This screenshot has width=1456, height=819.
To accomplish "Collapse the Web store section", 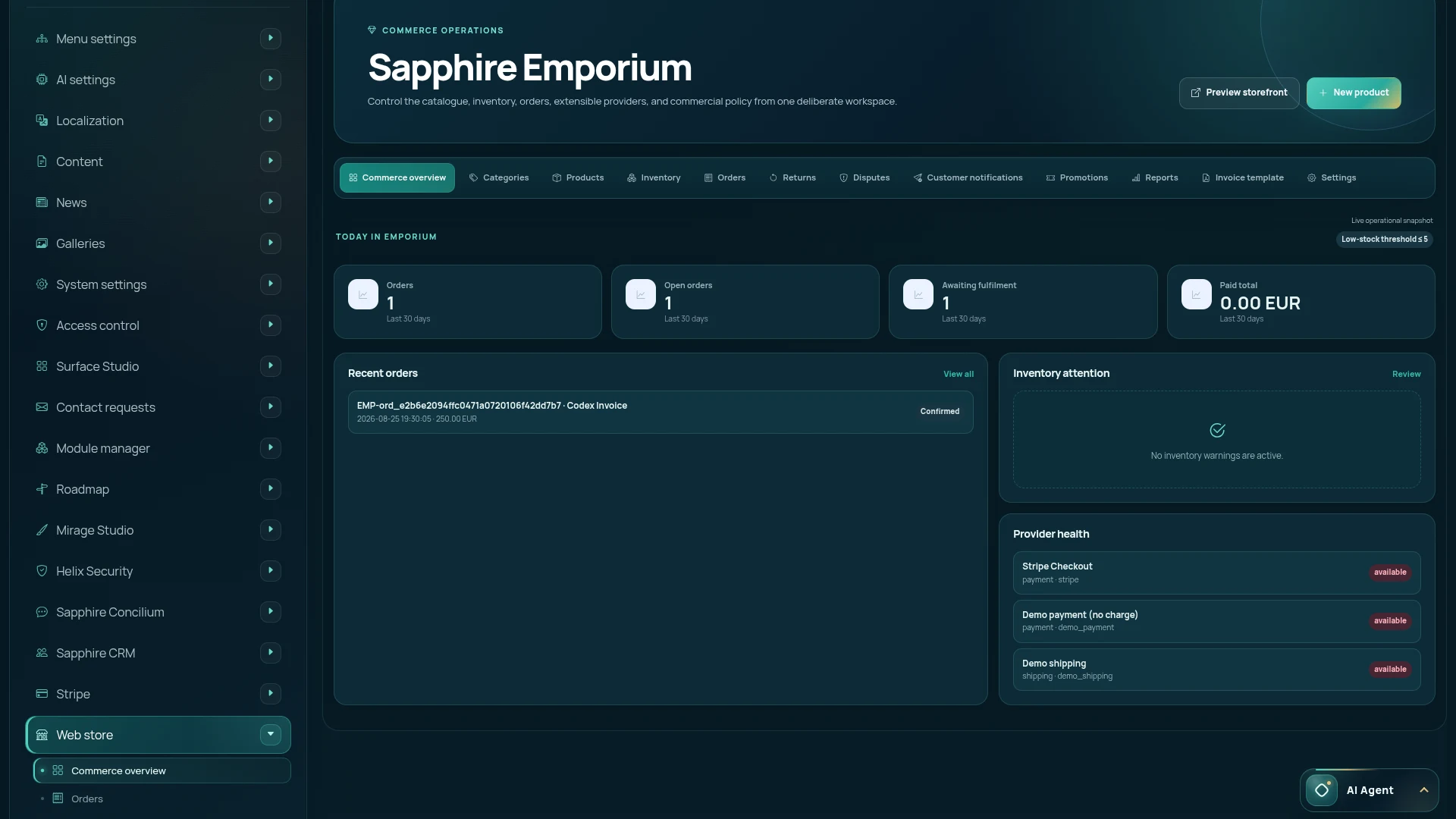I will coord(271,735).
